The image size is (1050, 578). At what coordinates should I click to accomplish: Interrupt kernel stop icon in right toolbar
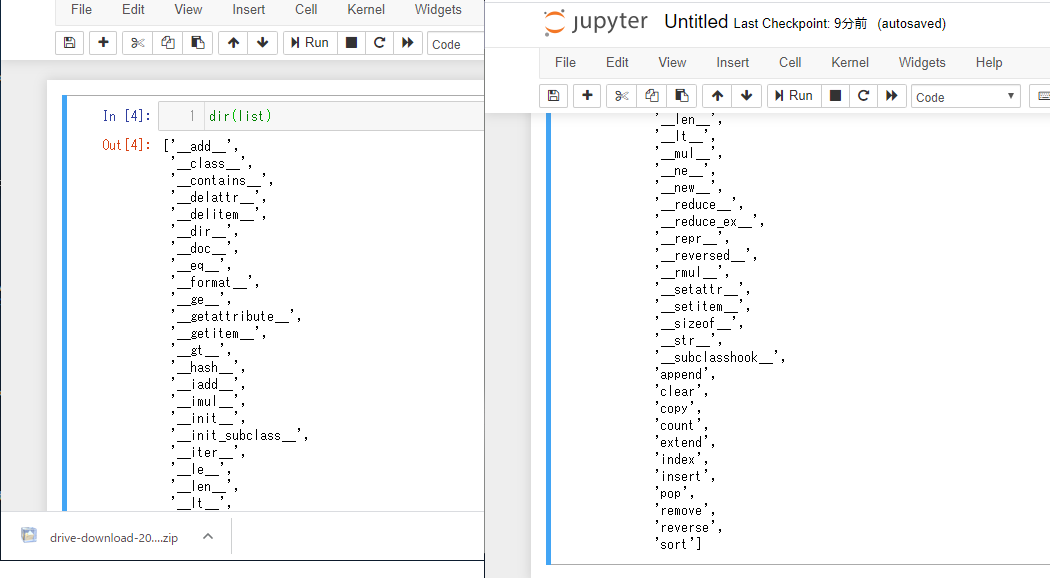pyautogui.click(x=835, y=96)
